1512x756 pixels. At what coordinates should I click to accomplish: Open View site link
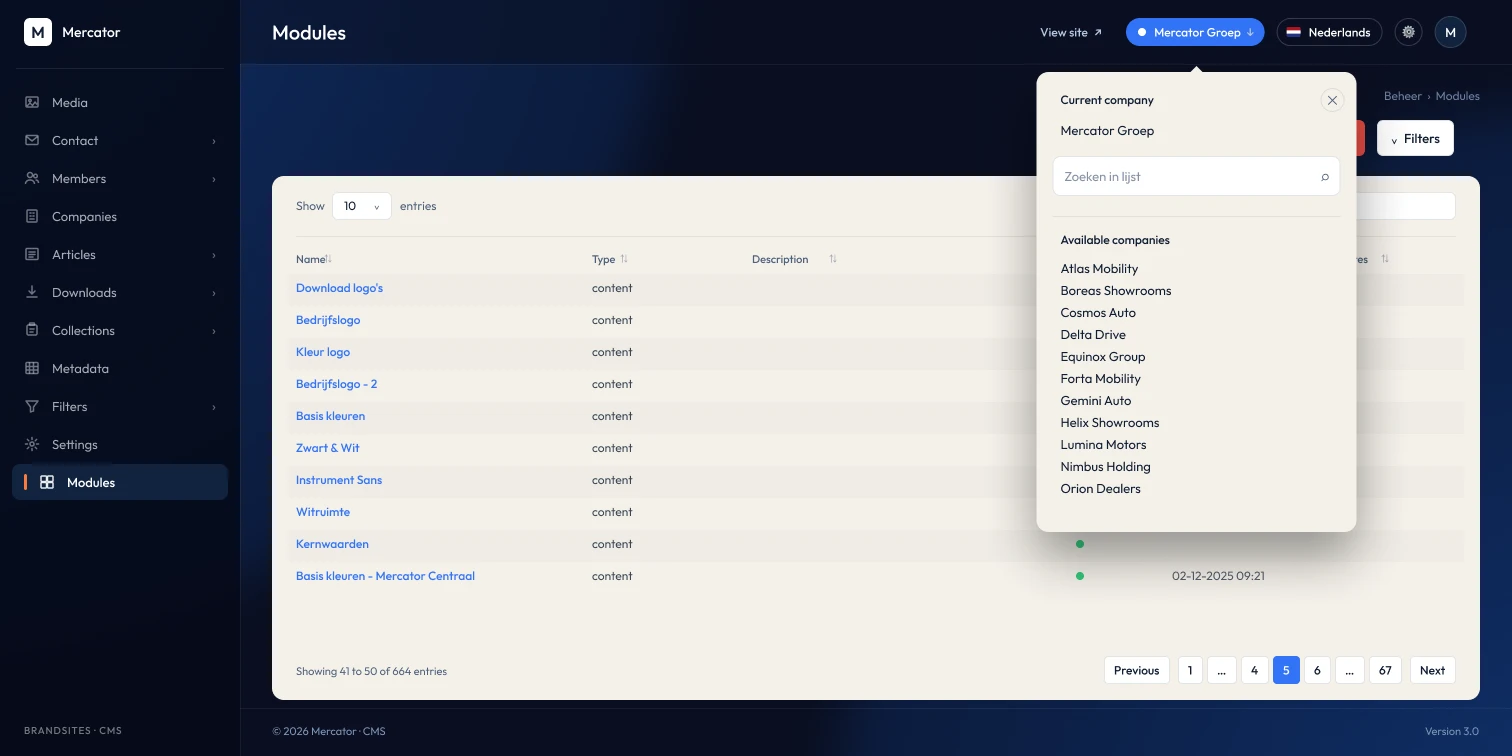1071,32
